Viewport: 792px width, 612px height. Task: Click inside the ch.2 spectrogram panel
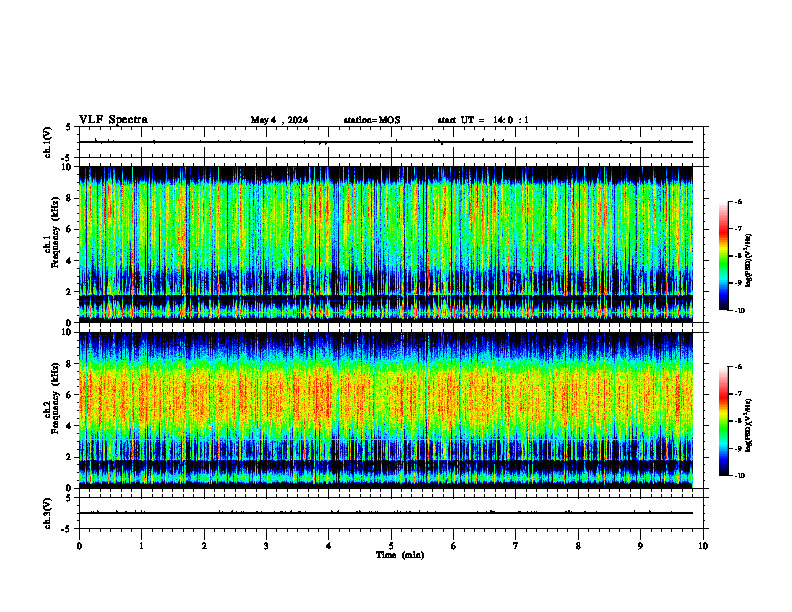coord(386,410)
